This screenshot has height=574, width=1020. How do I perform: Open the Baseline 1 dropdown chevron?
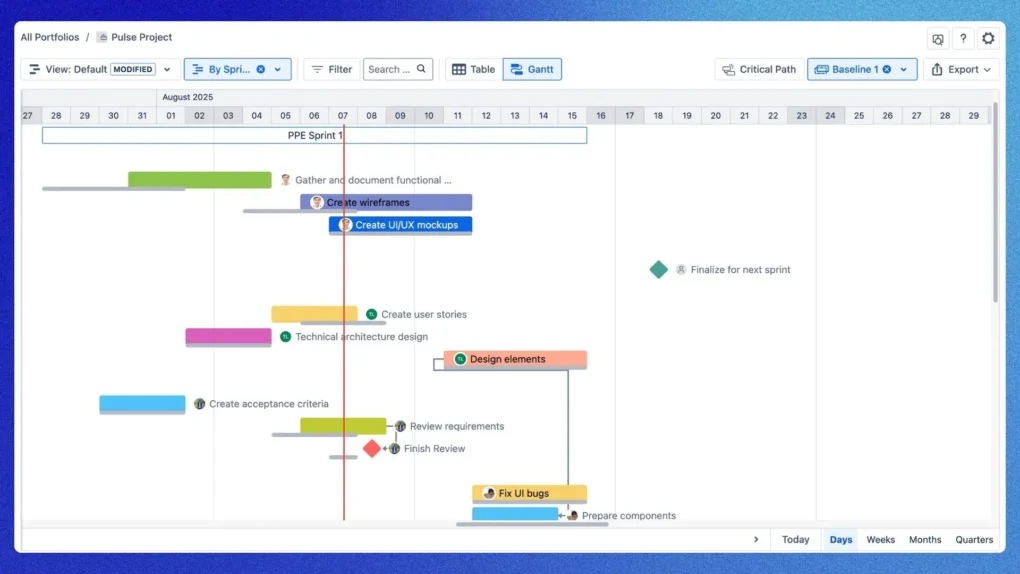tap(904, 69)
